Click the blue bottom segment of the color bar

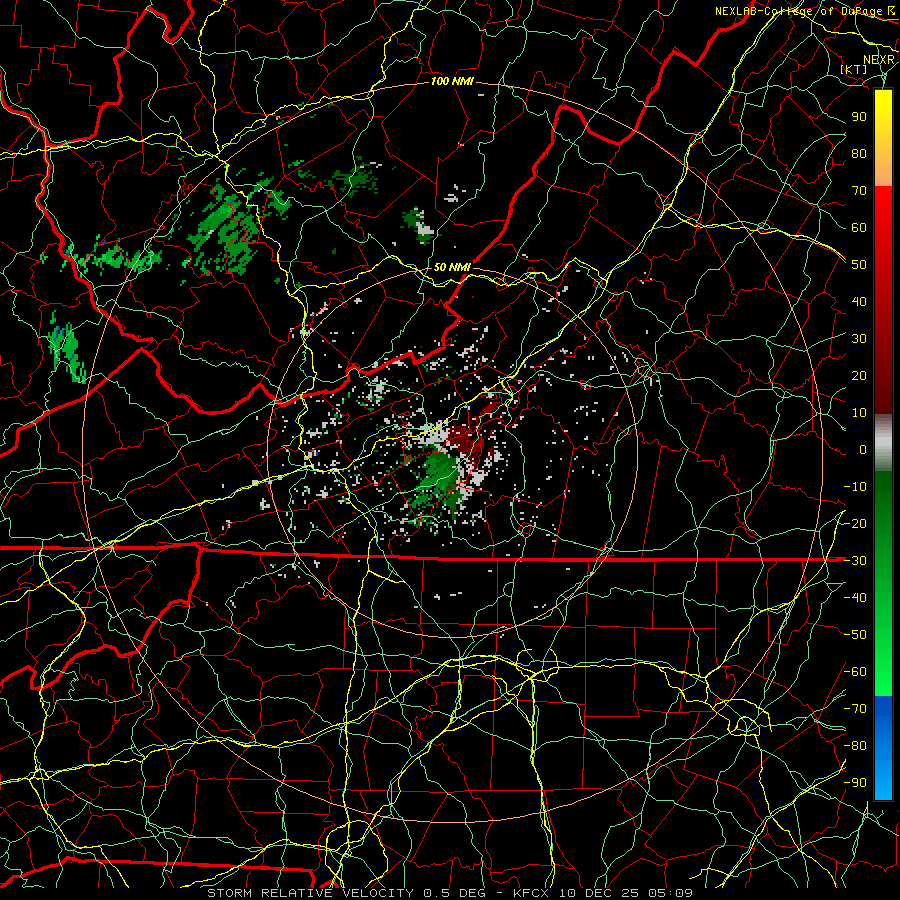pyautogui.click(x=883, y=748)
